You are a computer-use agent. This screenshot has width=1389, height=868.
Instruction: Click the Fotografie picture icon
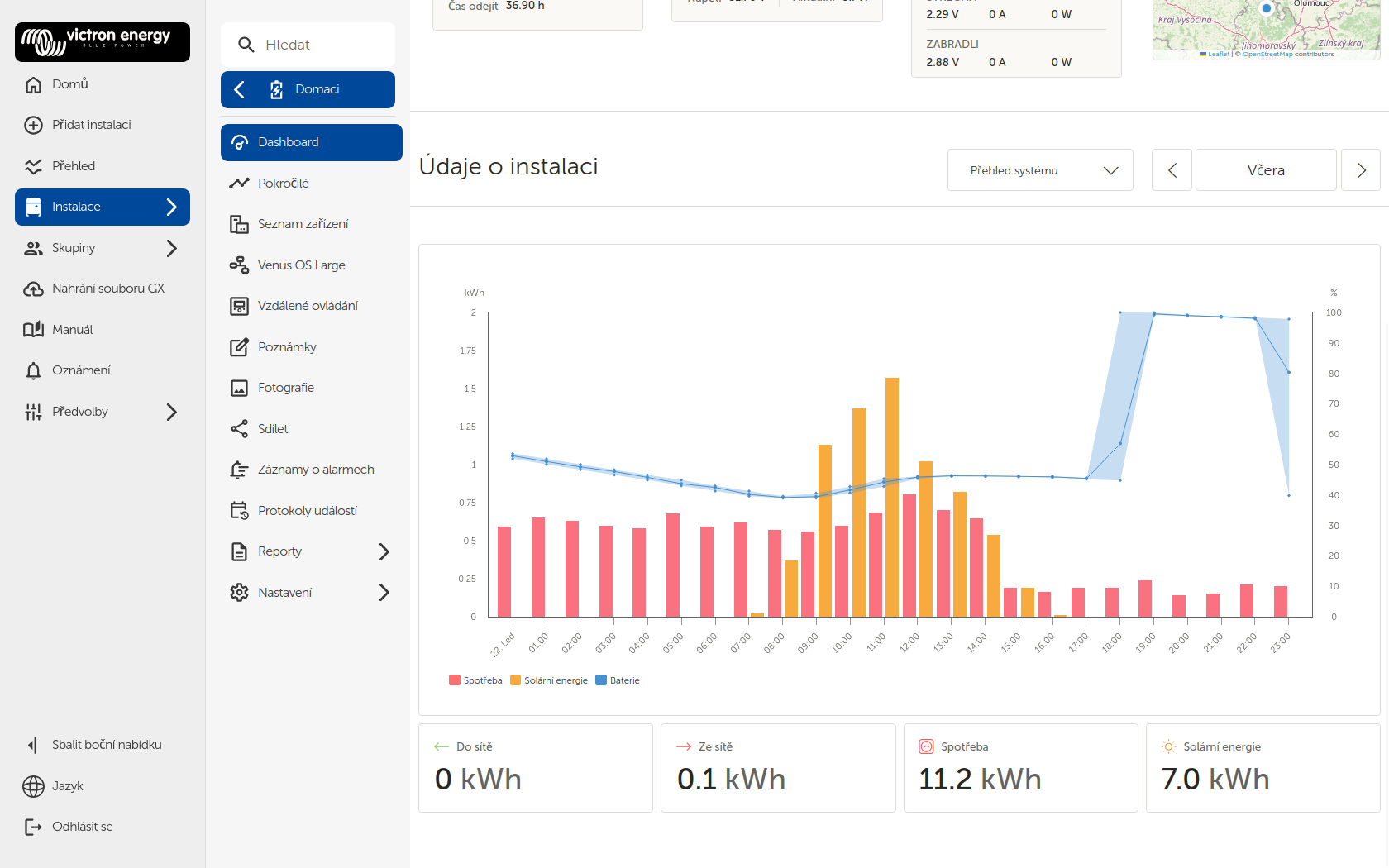(239, 388)
